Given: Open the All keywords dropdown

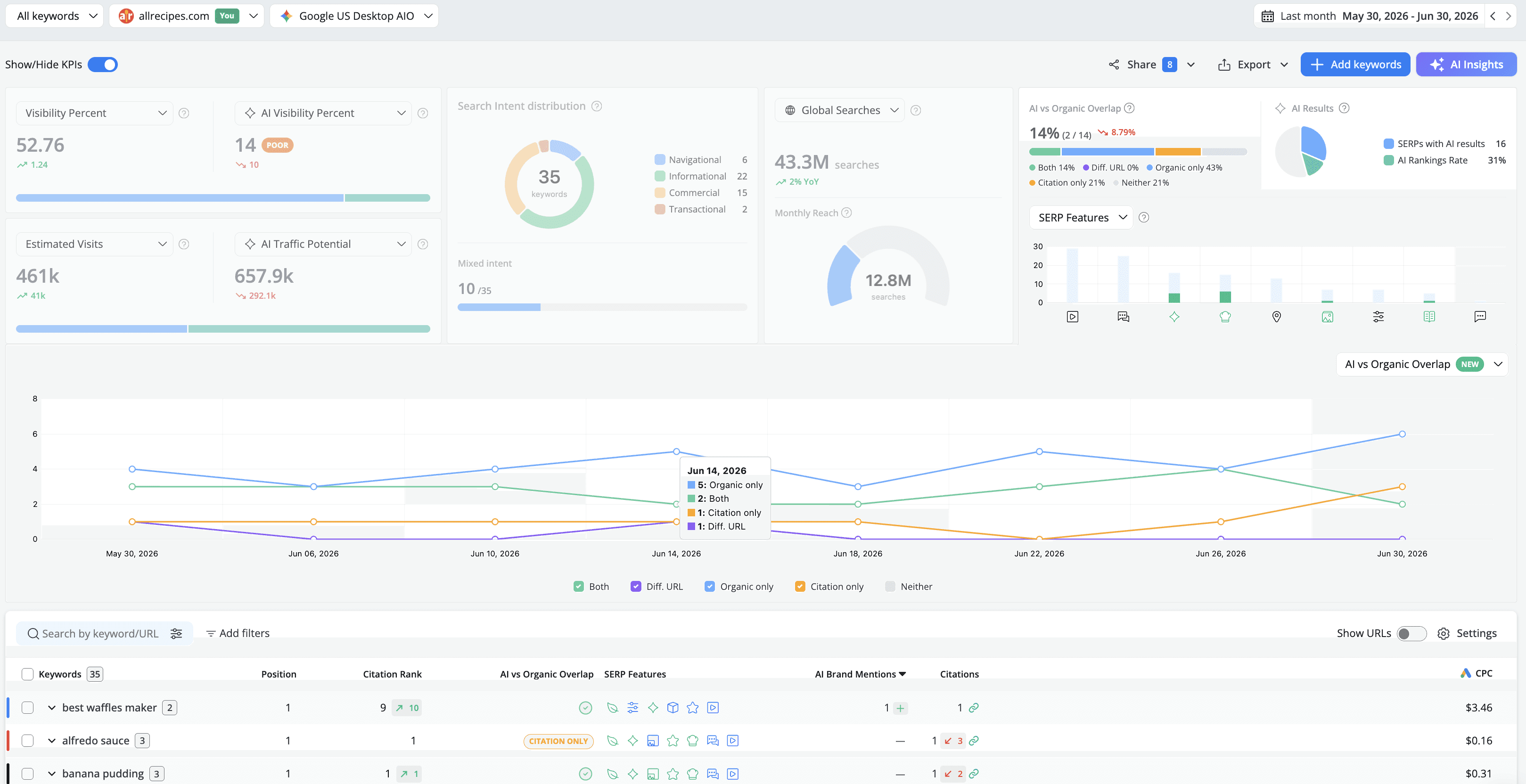Looking at the screenshot, I should 55,16.
